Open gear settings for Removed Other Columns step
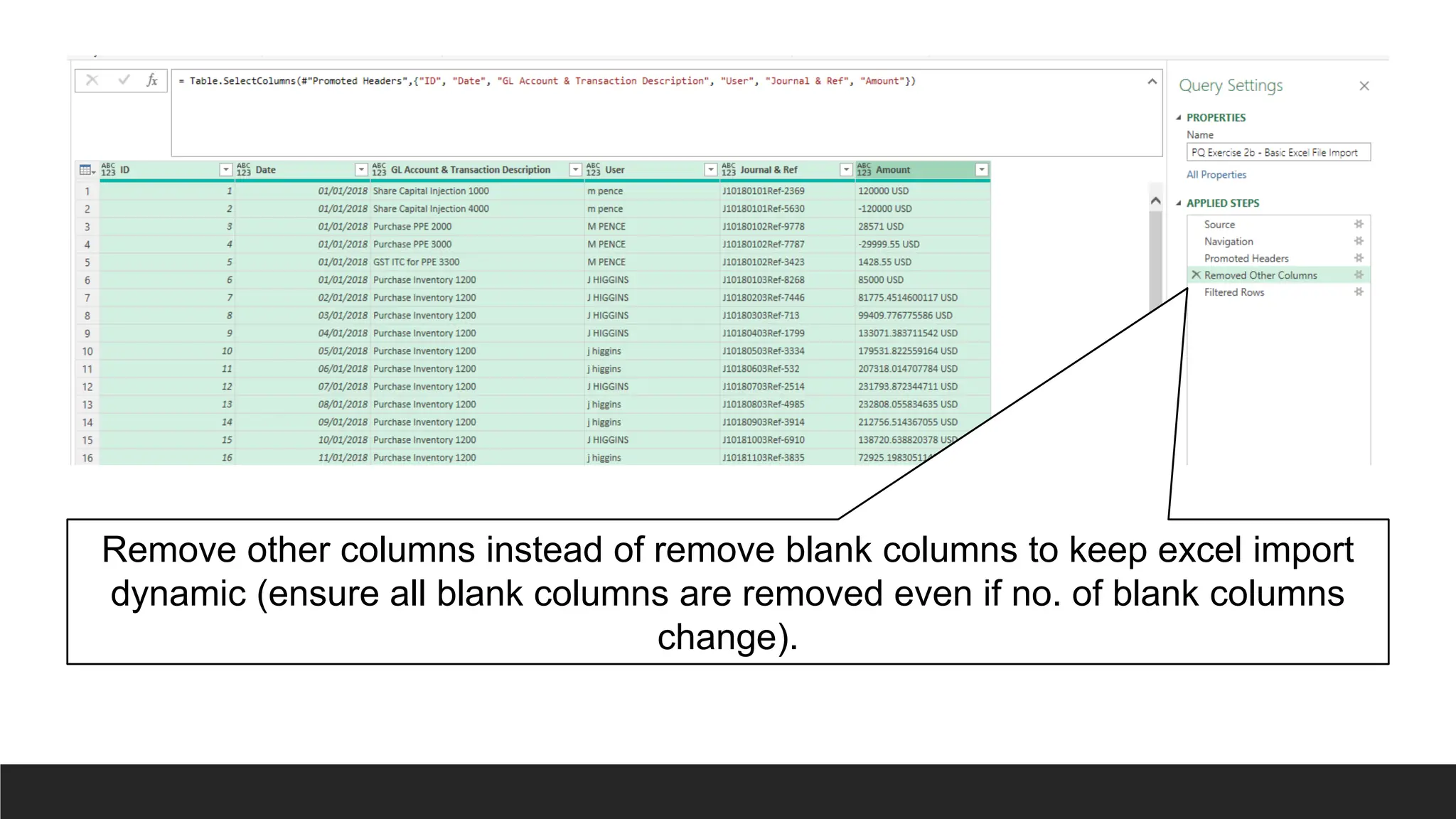Viewport: 1456px width, 819px height. point(1359,275)
